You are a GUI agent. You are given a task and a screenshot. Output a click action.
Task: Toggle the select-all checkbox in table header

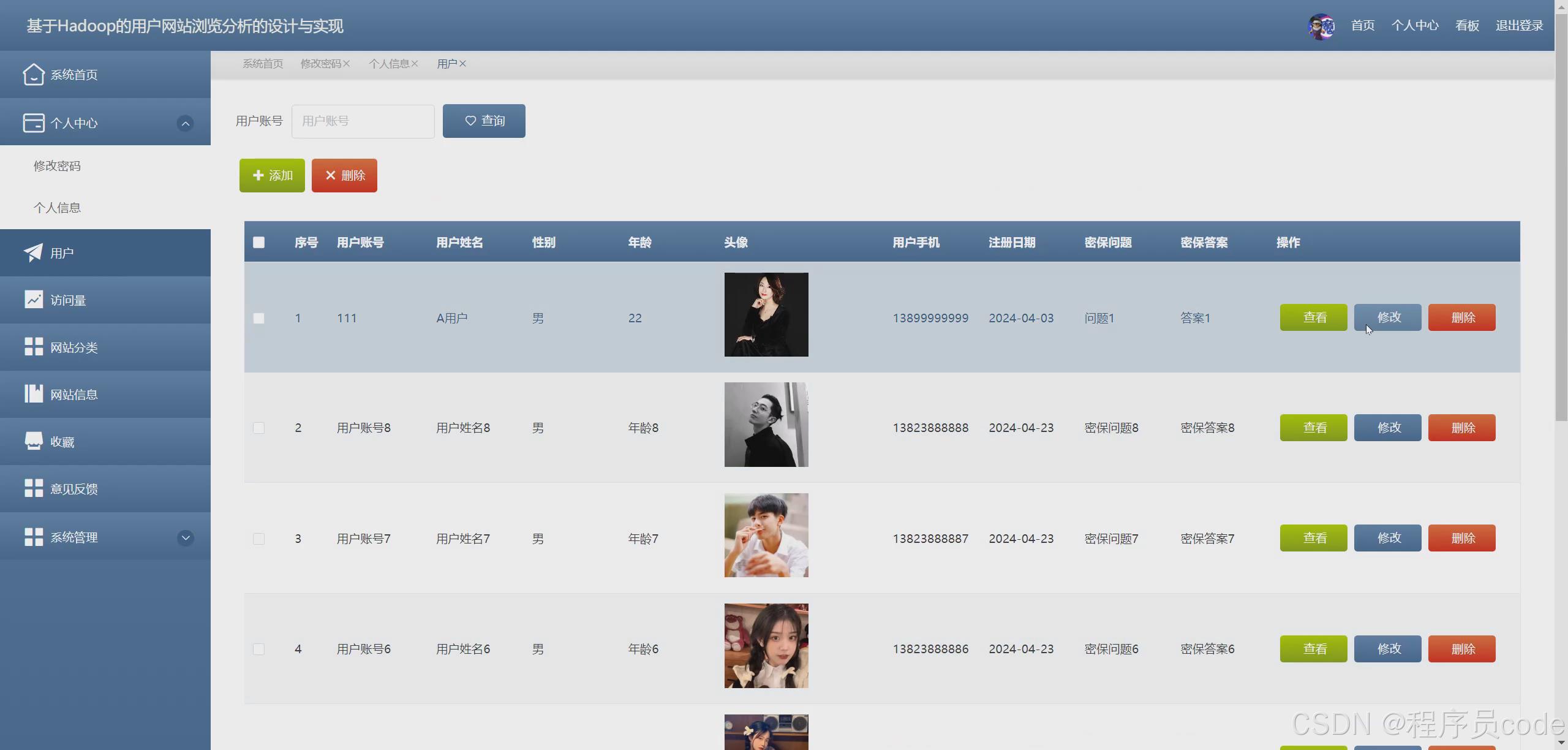[x=258, y=243]
